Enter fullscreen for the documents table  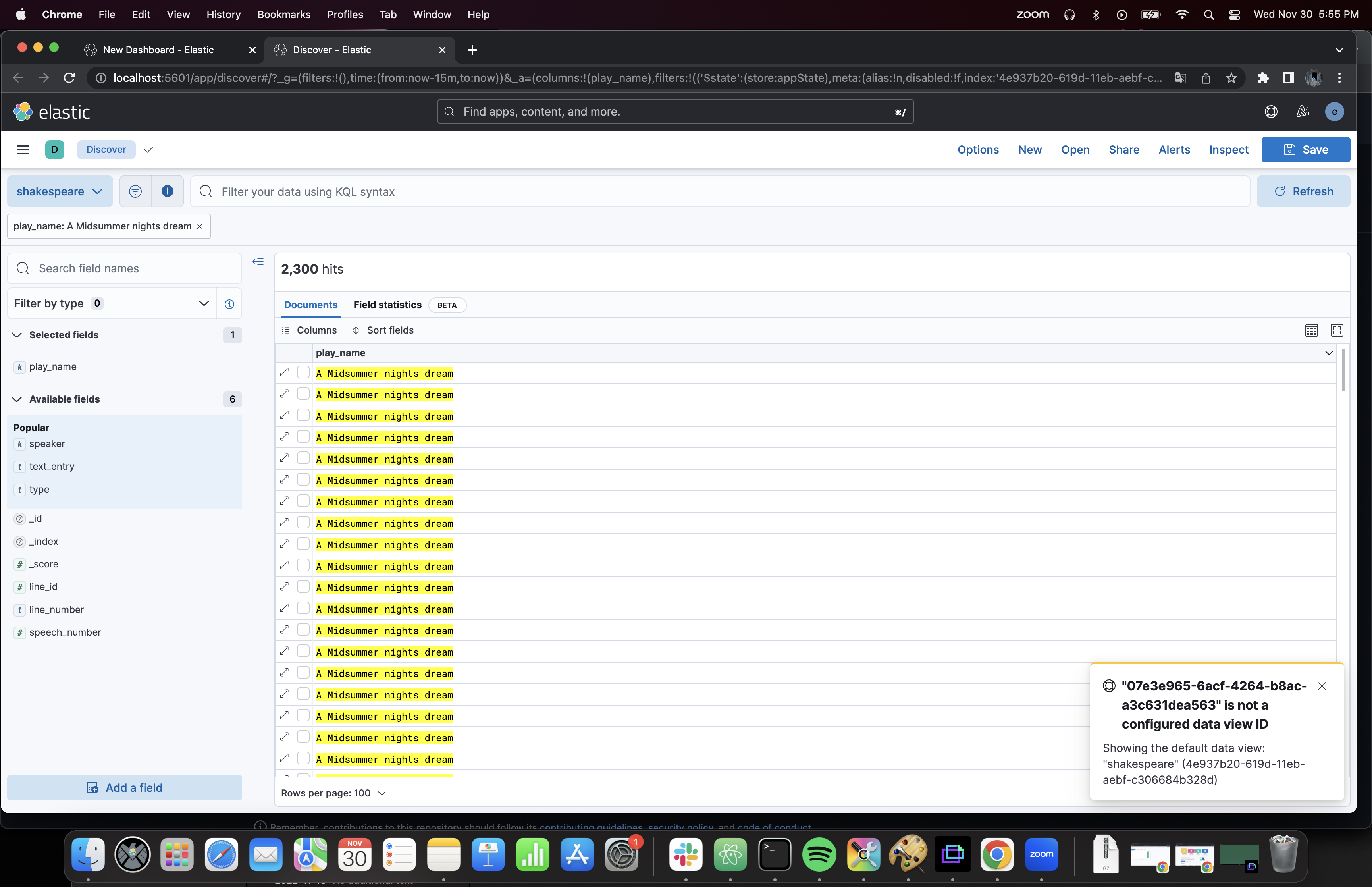click(x=1337, y=330)
